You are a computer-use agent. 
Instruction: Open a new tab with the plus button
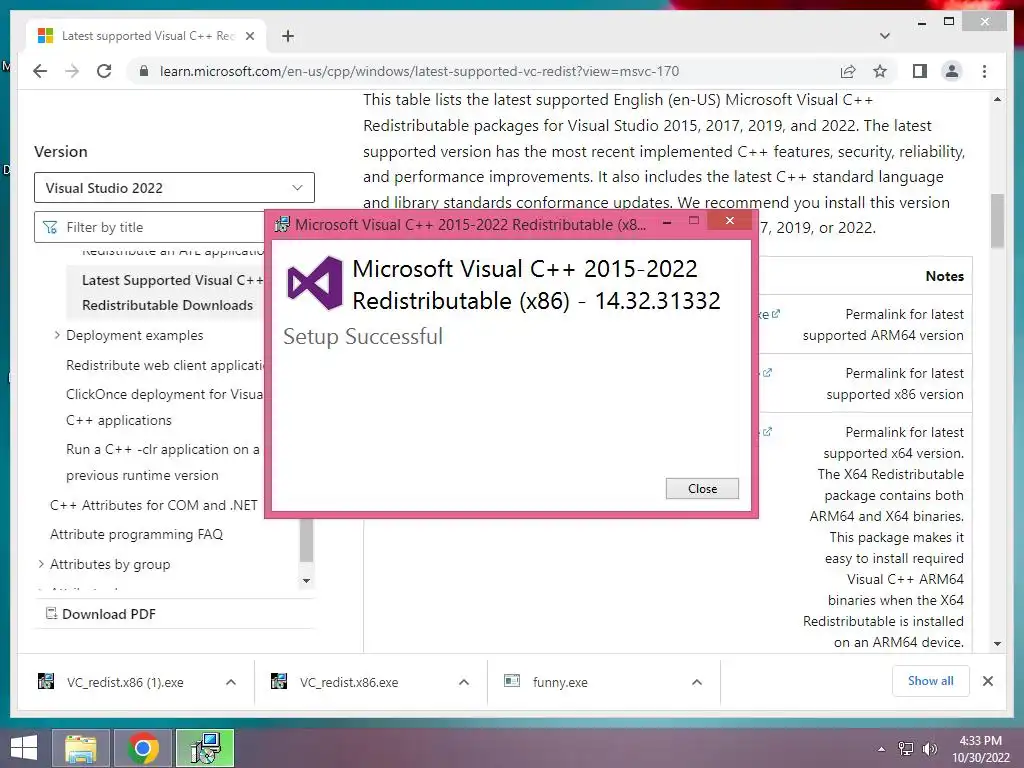coord(288,36)
